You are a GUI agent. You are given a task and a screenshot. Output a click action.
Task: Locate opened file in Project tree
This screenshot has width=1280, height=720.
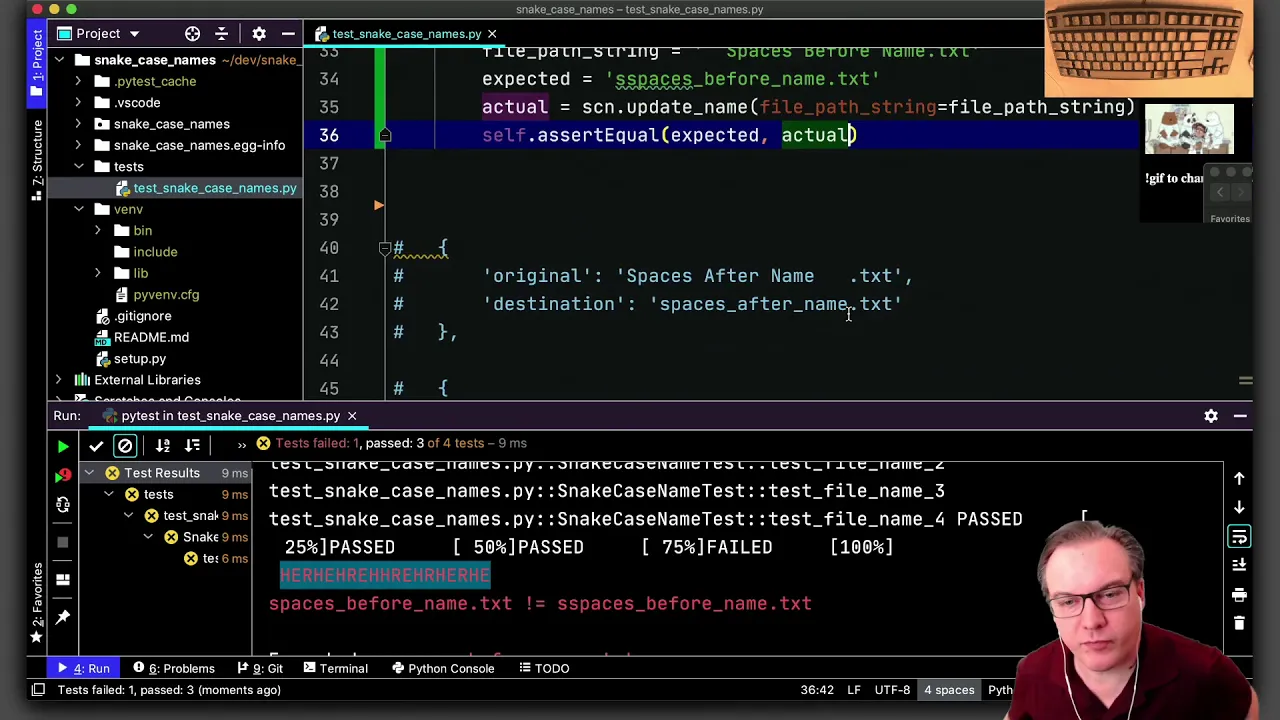tap(192, 34)
